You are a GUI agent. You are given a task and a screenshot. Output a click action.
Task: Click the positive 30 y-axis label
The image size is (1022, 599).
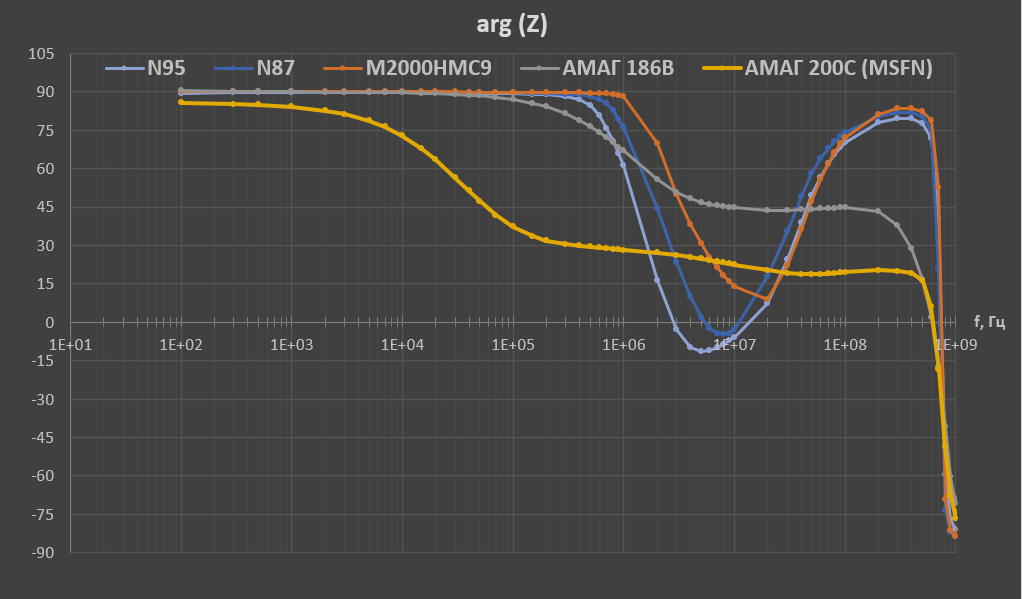pyautogui.click(x=45, y=246)
